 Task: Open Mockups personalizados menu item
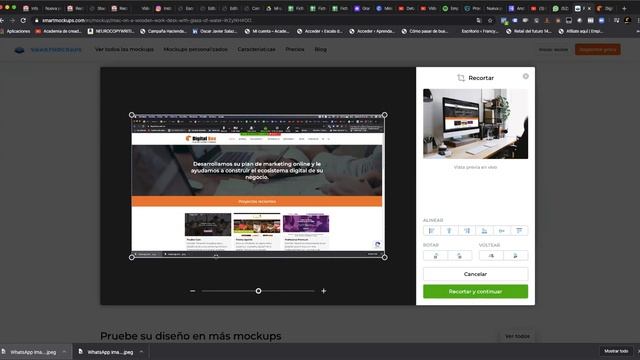(196, 49)
